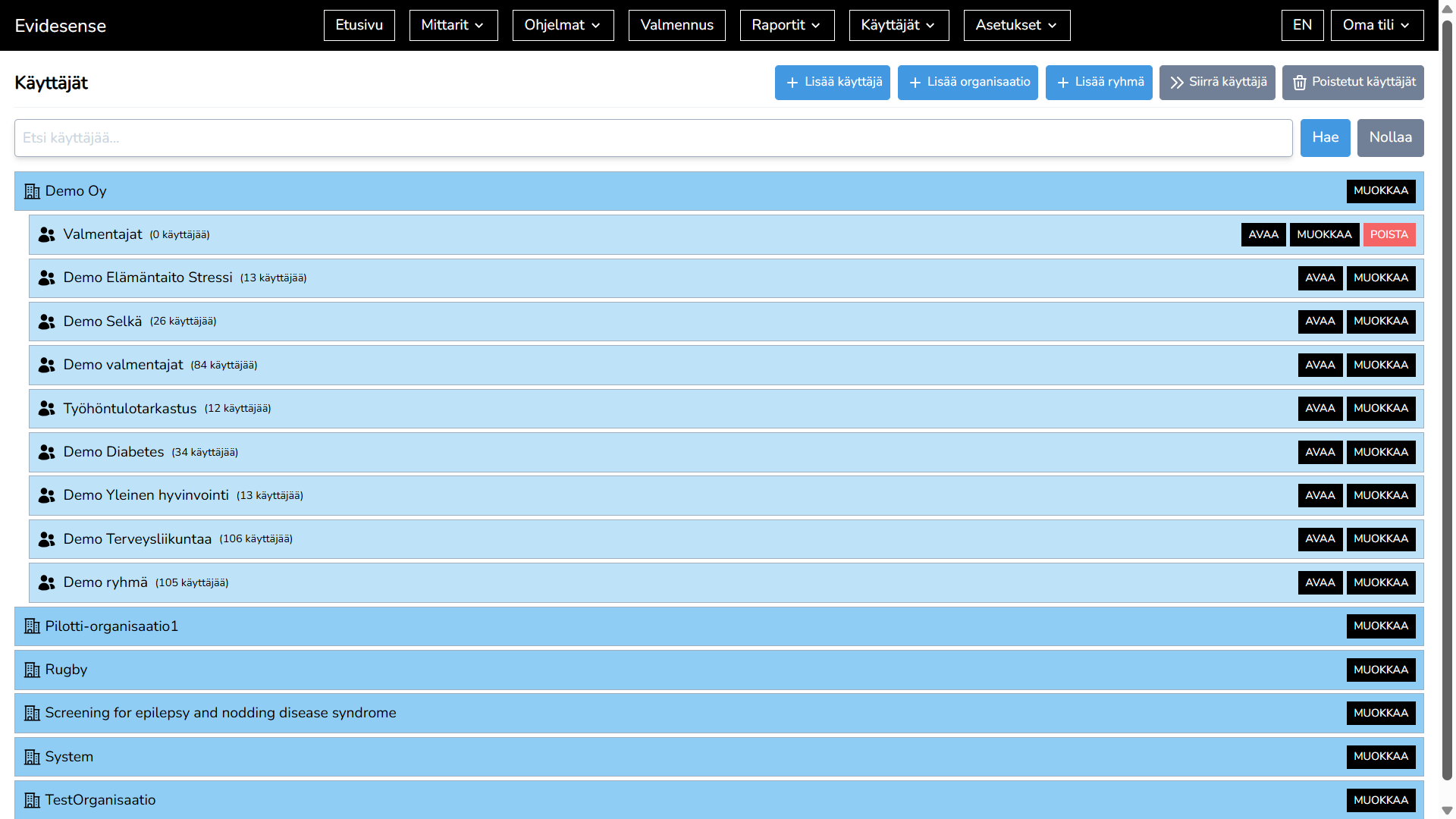Click the building icon next to Demo Oy
Screen dimensions: 1456x819
pyautogui.click(x=32, y=191)
